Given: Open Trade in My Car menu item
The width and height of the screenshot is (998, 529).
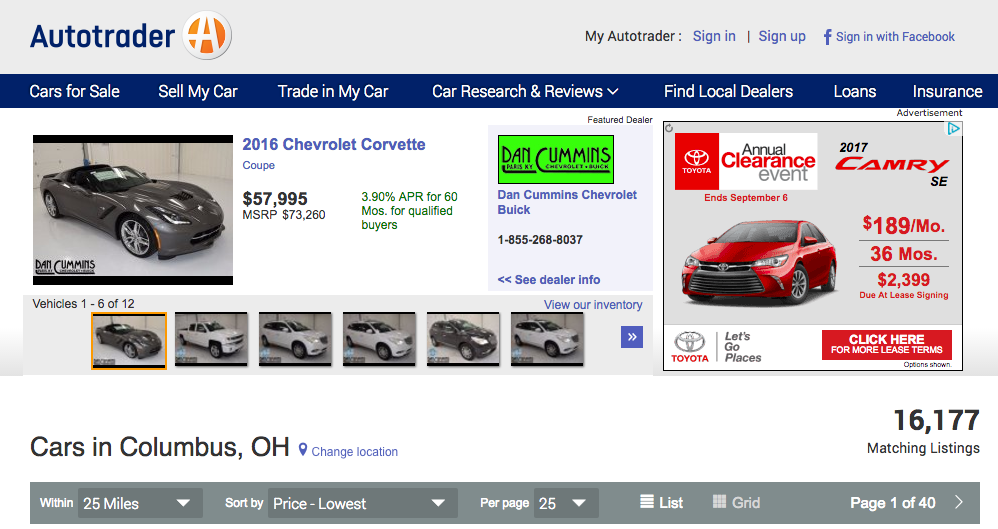Looking at the screenshot, I should point(333,91).
